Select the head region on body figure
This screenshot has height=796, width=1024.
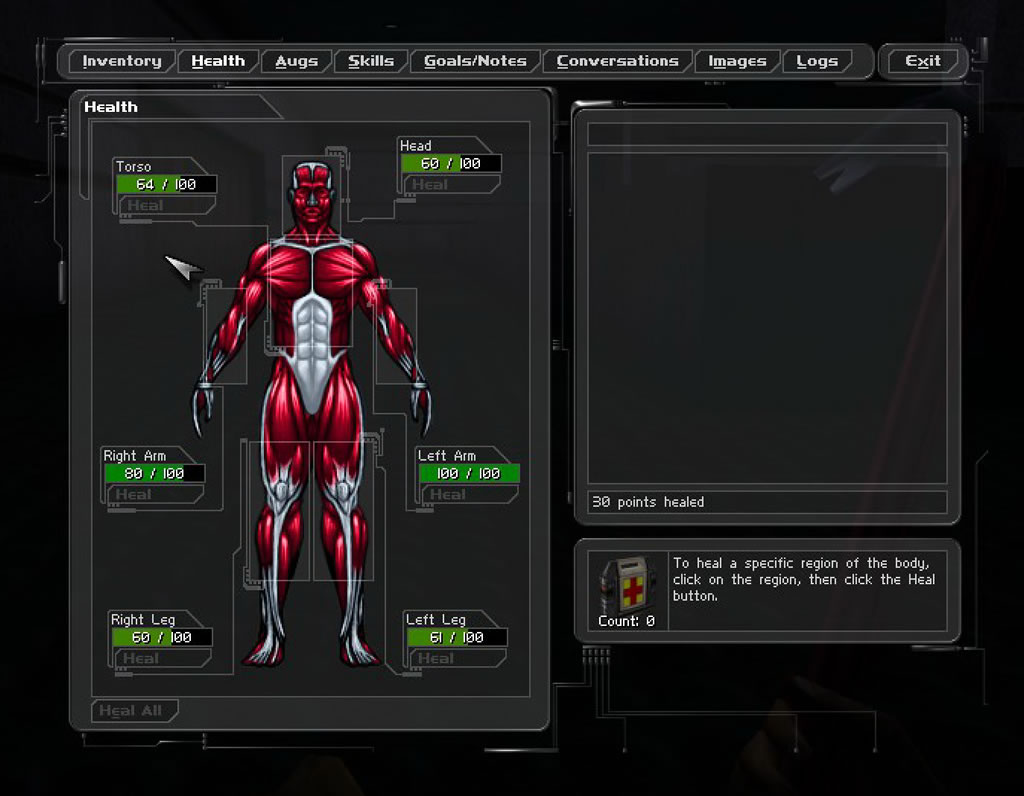pyautogui.click(x=312, y=198)
